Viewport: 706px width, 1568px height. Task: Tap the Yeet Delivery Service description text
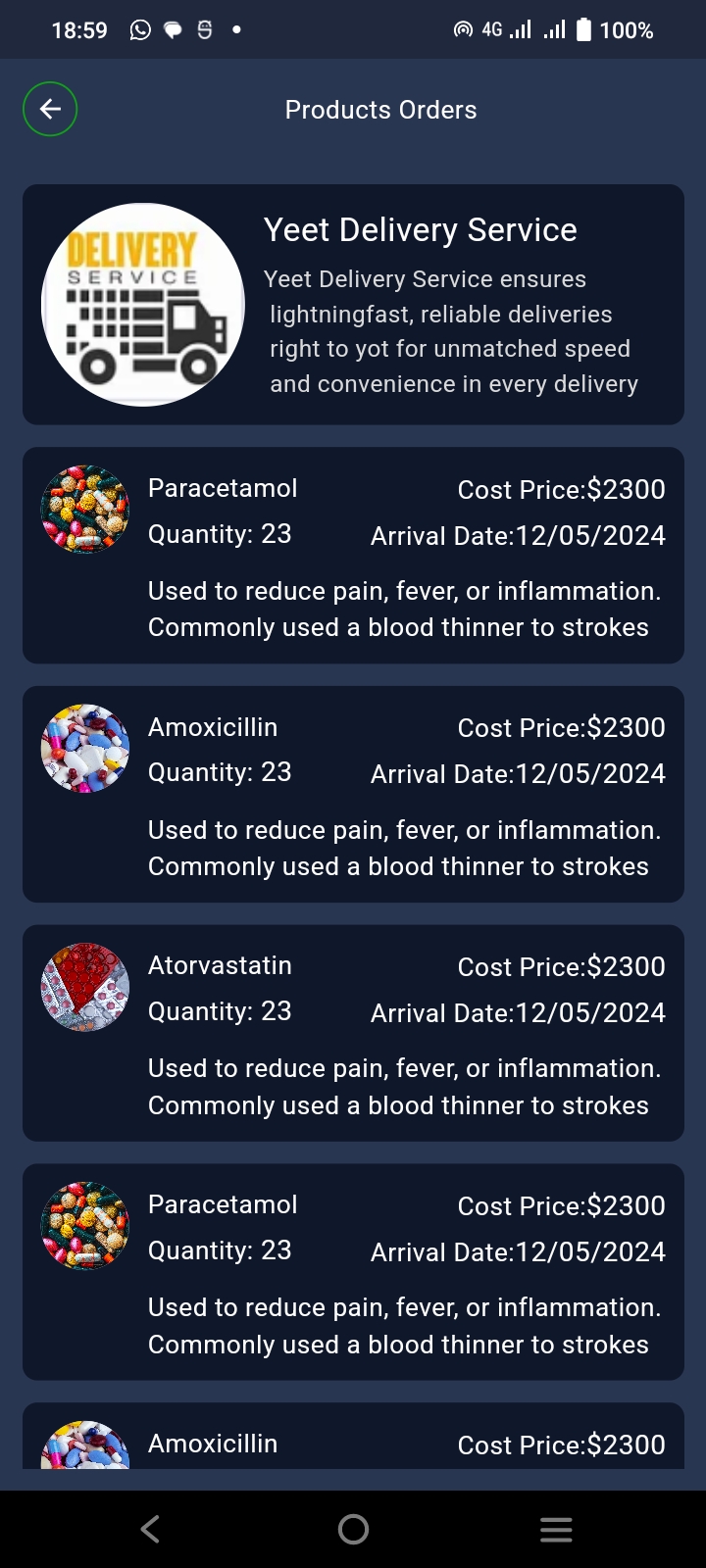451,331
